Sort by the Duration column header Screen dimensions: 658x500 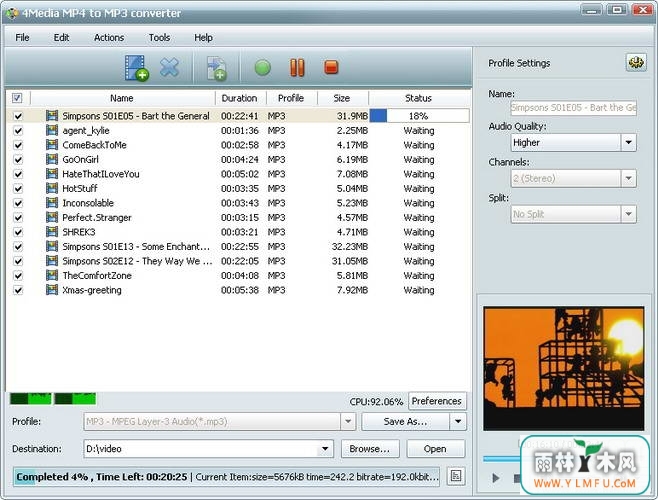point(240,98)
